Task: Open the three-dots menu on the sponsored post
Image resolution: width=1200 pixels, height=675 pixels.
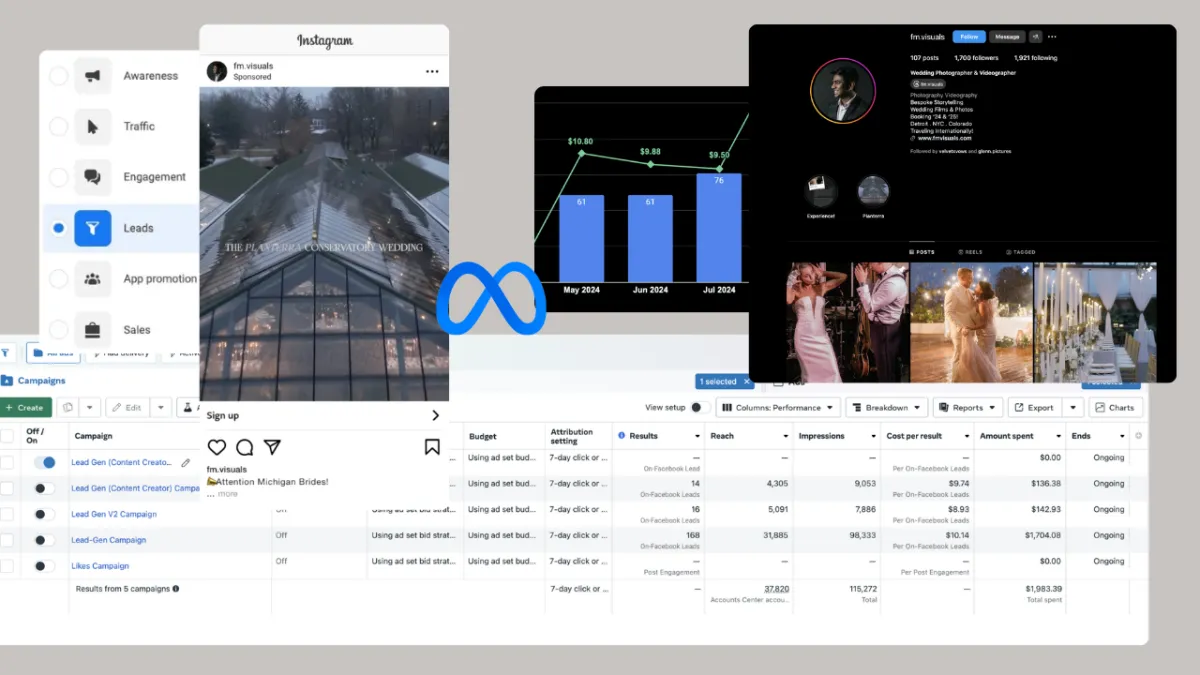Action: [432, 71]
